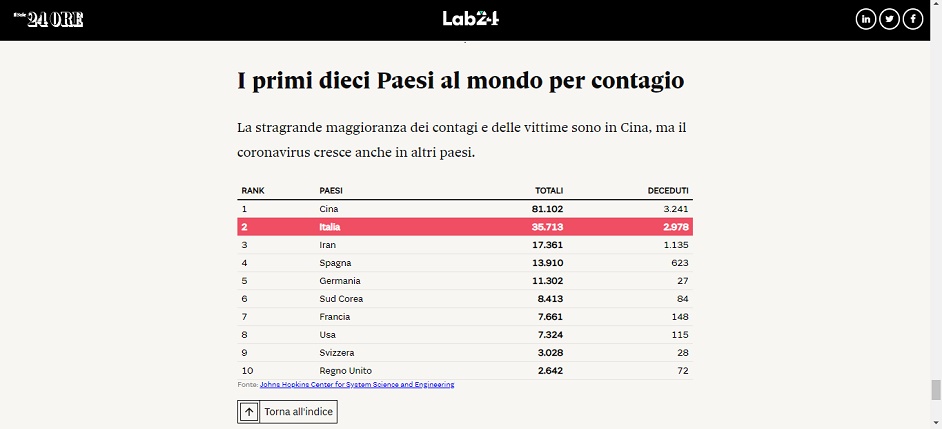This screenshot has height=429, width=942.
Task: Open the Johns Hopkins Center source link
Action: tap(357, 385)
